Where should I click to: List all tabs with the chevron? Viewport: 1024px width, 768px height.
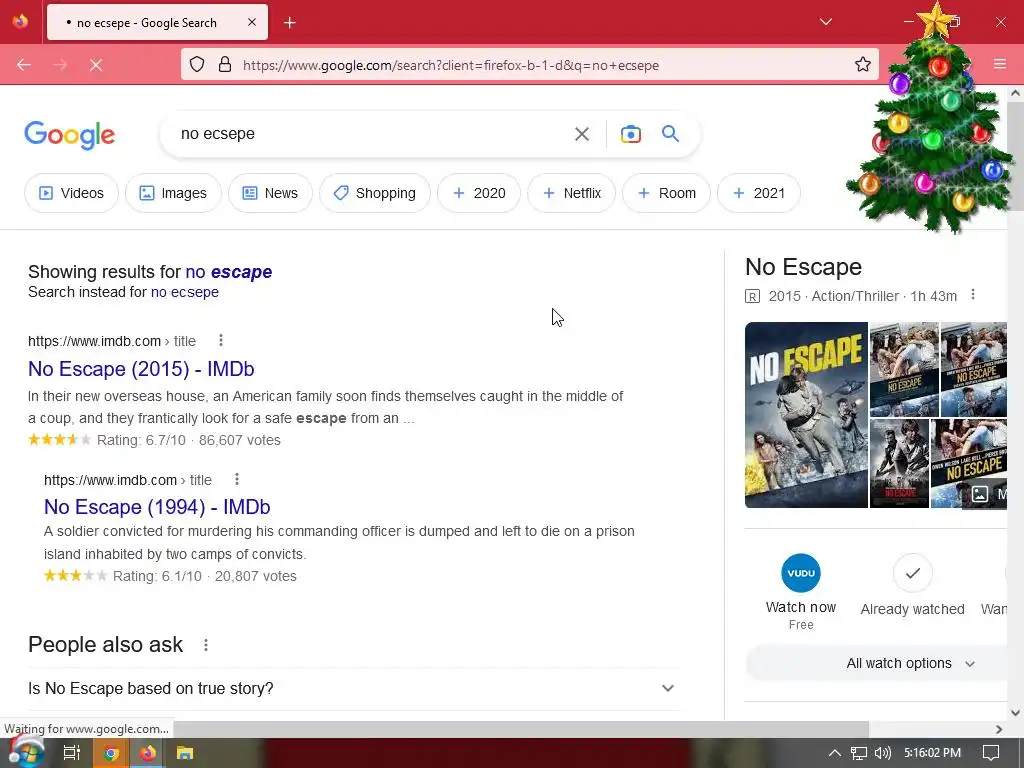(825, 22)
